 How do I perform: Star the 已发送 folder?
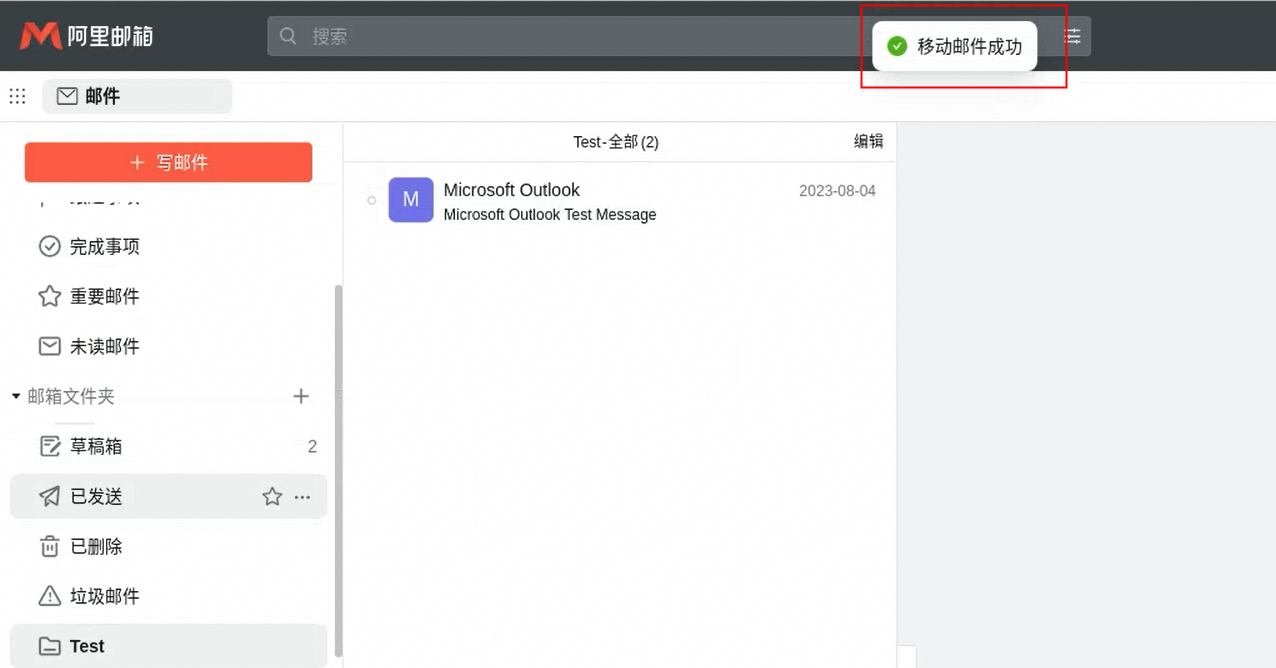click(x=272, y=497)
